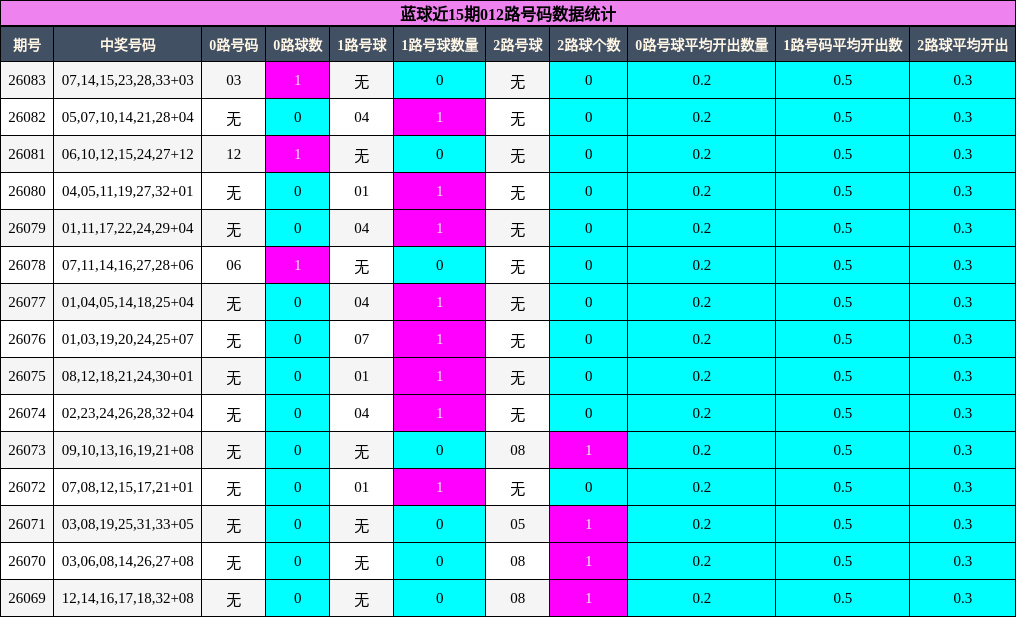Screen dimensions: 1016x617
Task: Click the 1路号球 column header
Action: (x=362, y=45)
